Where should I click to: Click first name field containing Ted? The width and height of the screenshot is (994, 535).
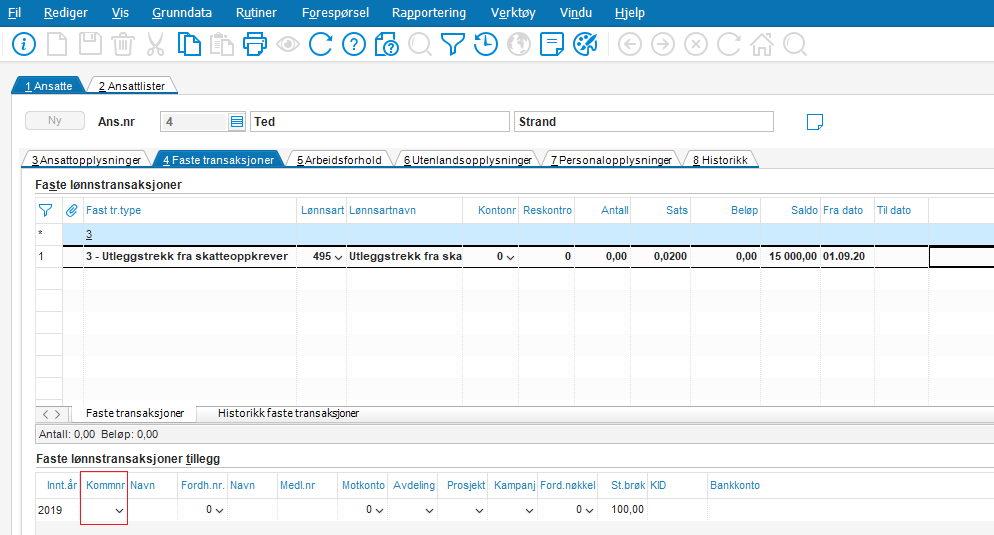380,122
